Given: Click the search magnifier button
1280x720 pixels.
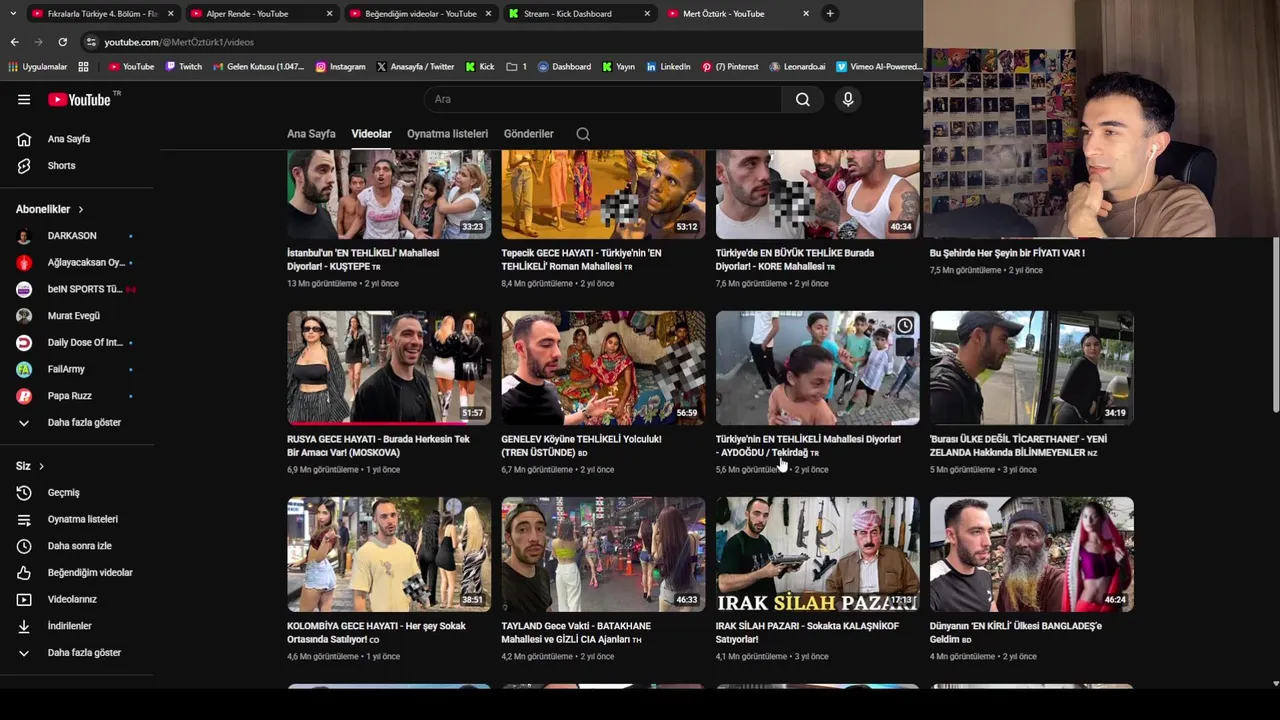Looking at the screenshot, I should point(802,99).
